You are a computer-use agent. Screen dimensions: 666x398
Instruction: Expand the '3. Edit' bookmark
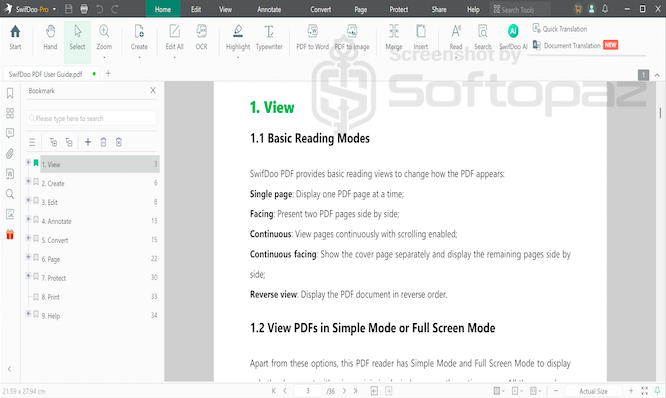point(28,200)
